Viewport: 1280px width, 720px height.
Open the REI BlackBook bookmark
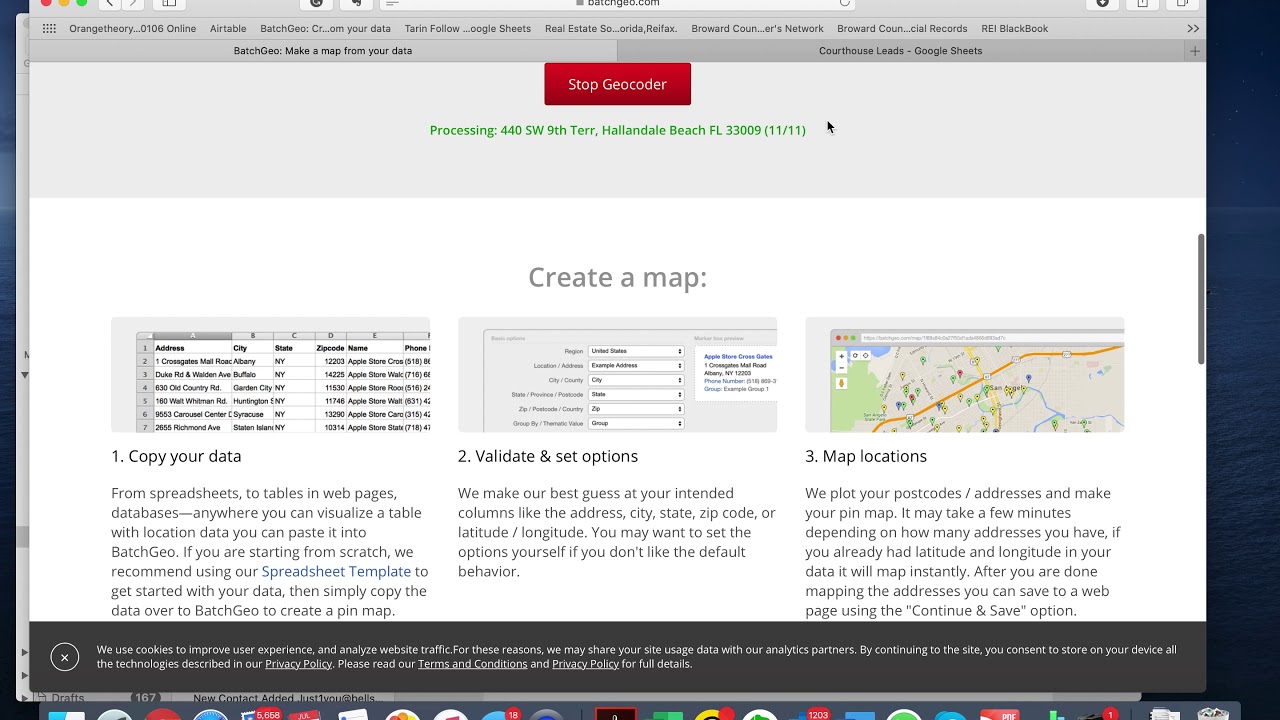pyautogui.click(x=1015, y=29)
